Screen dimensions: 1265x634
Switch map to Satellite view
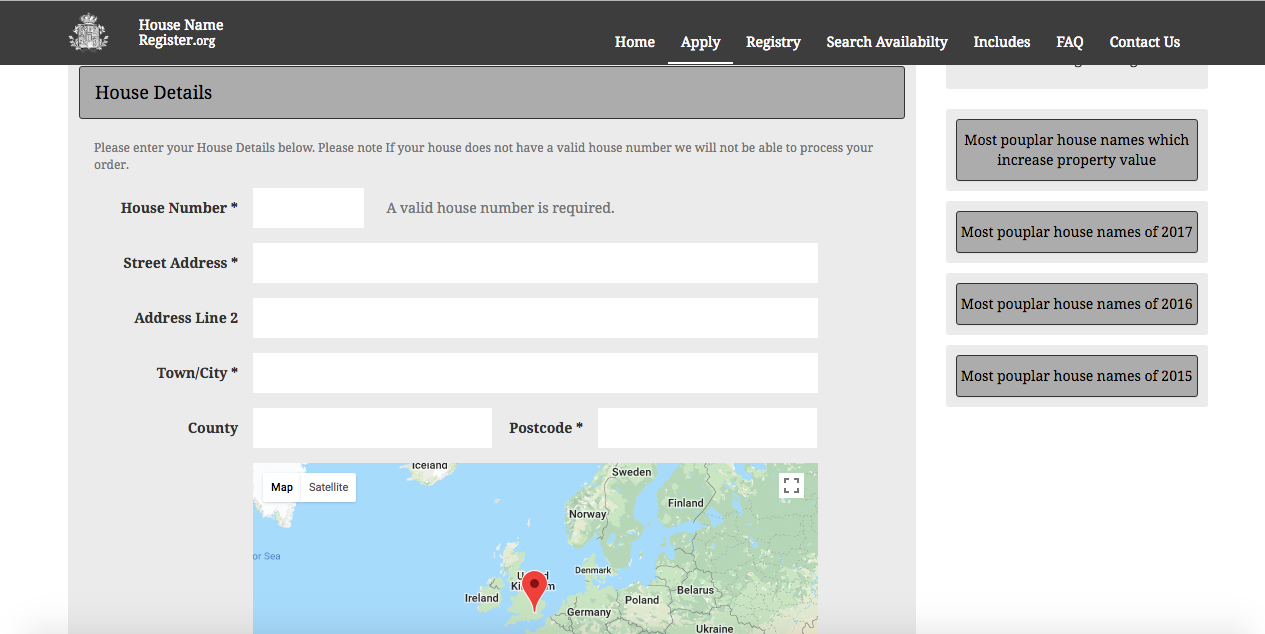pyautogui.click(x=328, y=487)
